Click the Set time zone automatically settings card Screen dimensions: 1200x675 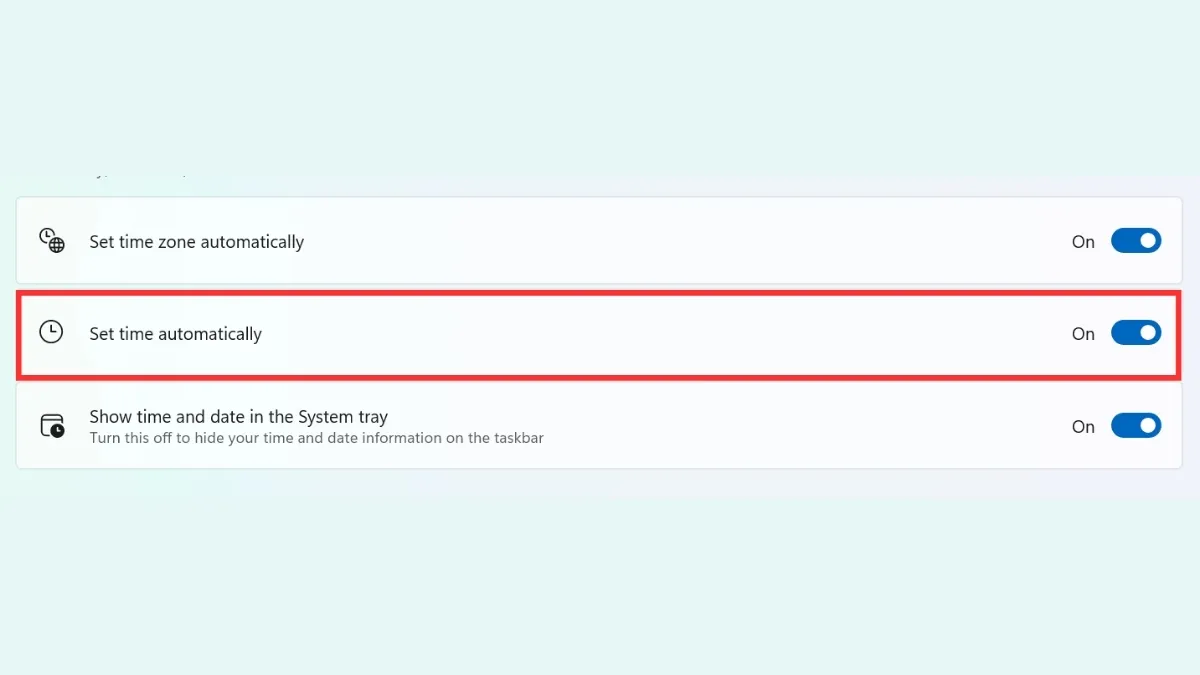click(x=600, y=240)
